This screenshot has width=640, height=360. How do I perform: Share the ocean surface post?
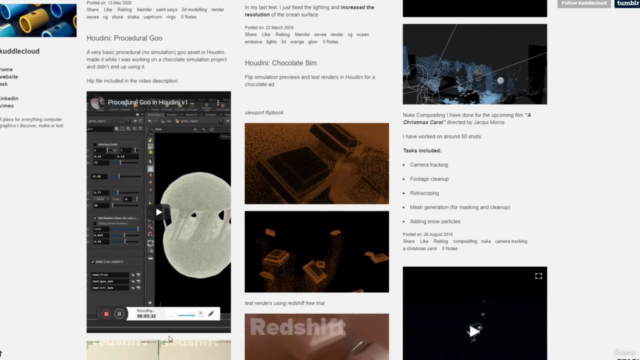251,34
